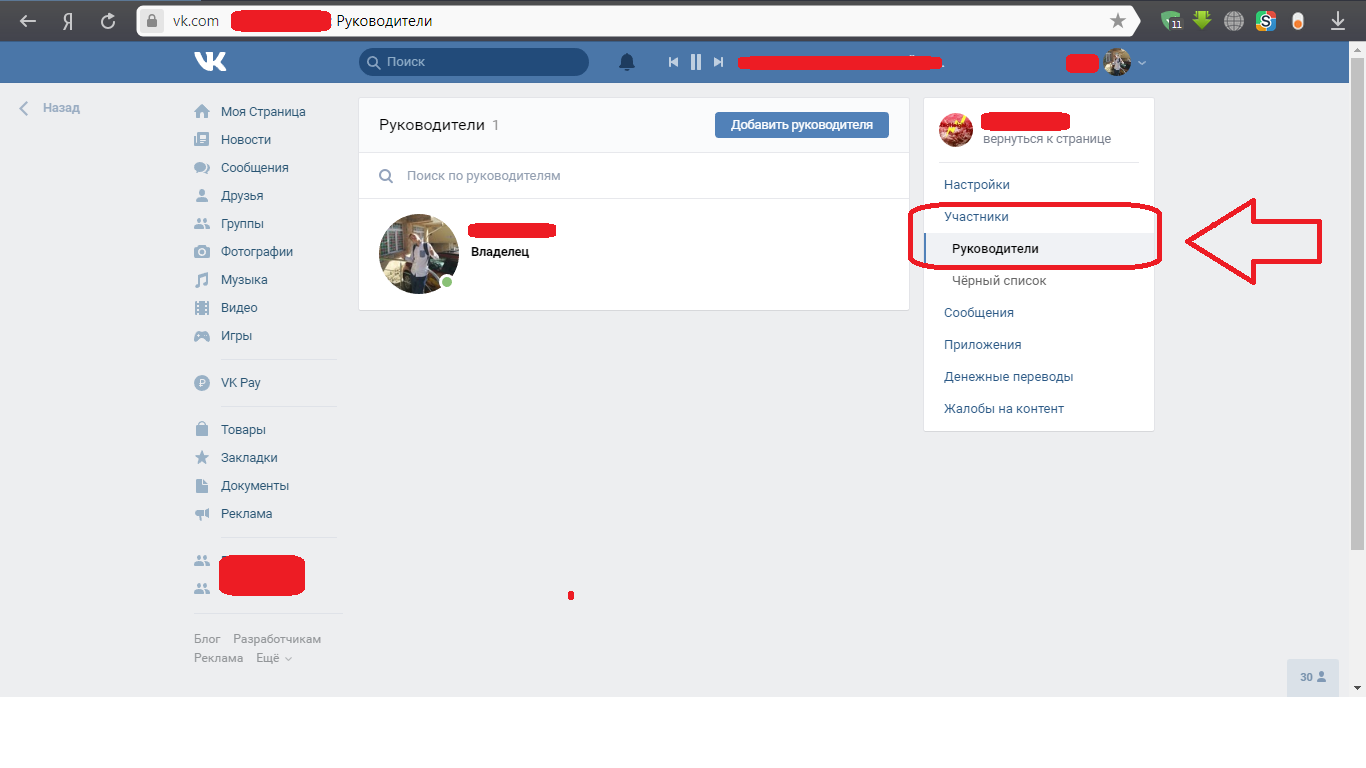Image resolution: width=1366 pixels, height=768 pixels.
Task: Open the owner's avatar photo
Action: tap(419, 254)
